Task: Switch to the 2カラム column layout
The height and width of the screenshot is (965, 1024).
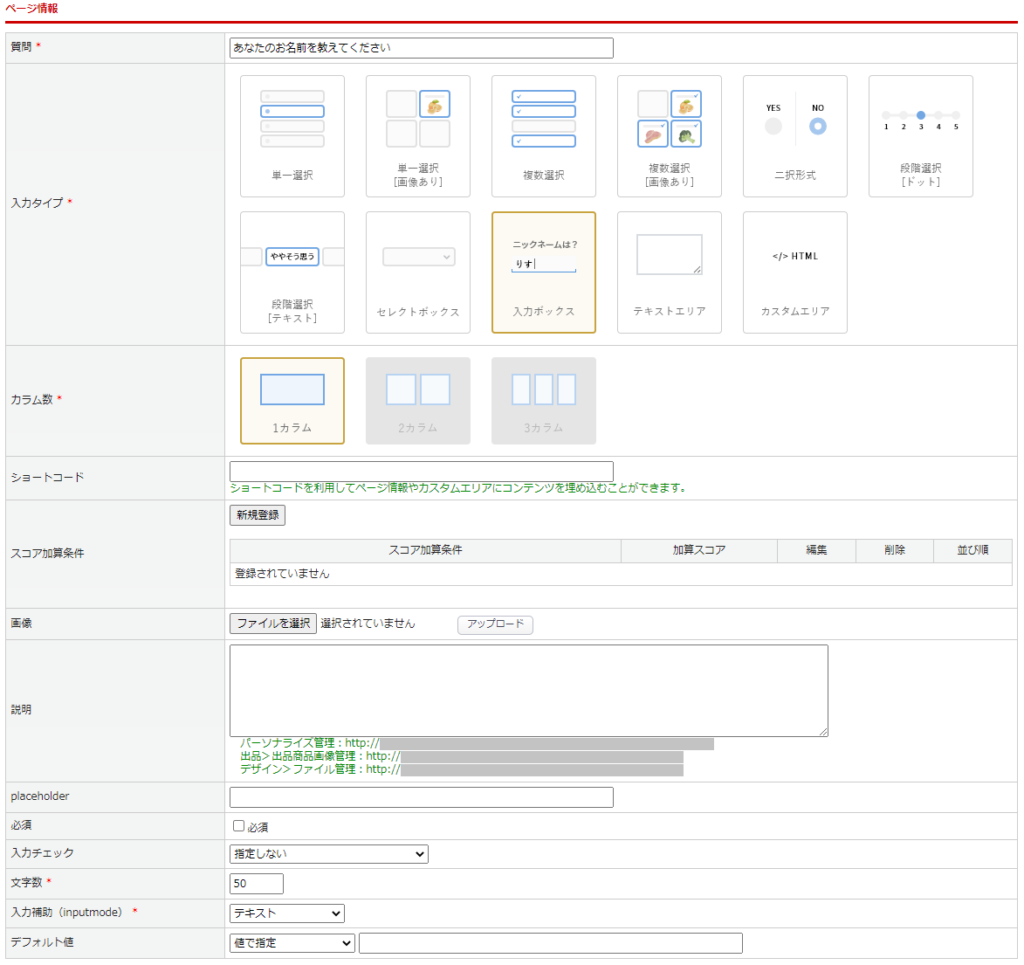Action: [x=418, y=400]
